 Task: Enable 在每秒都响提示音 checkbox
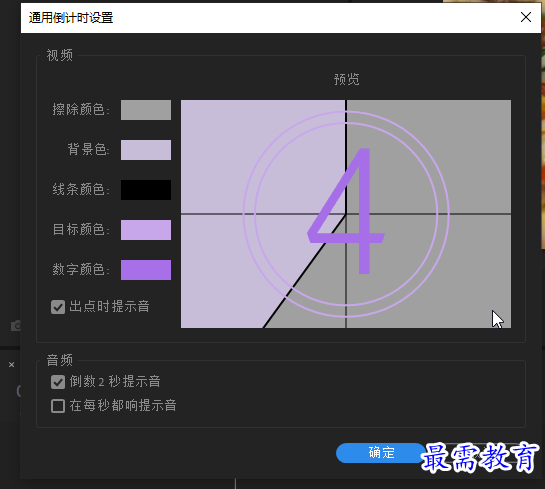pos(58,406)
